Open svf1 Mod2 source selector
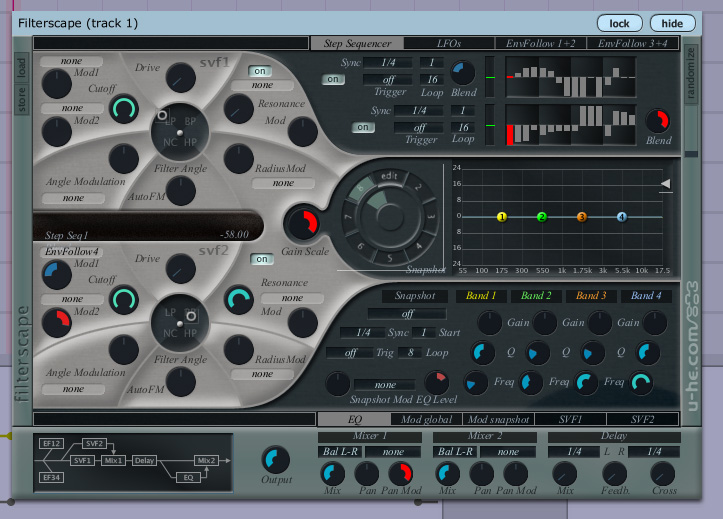Viewport: 723px width, 519px height. (x=72, y=108)
